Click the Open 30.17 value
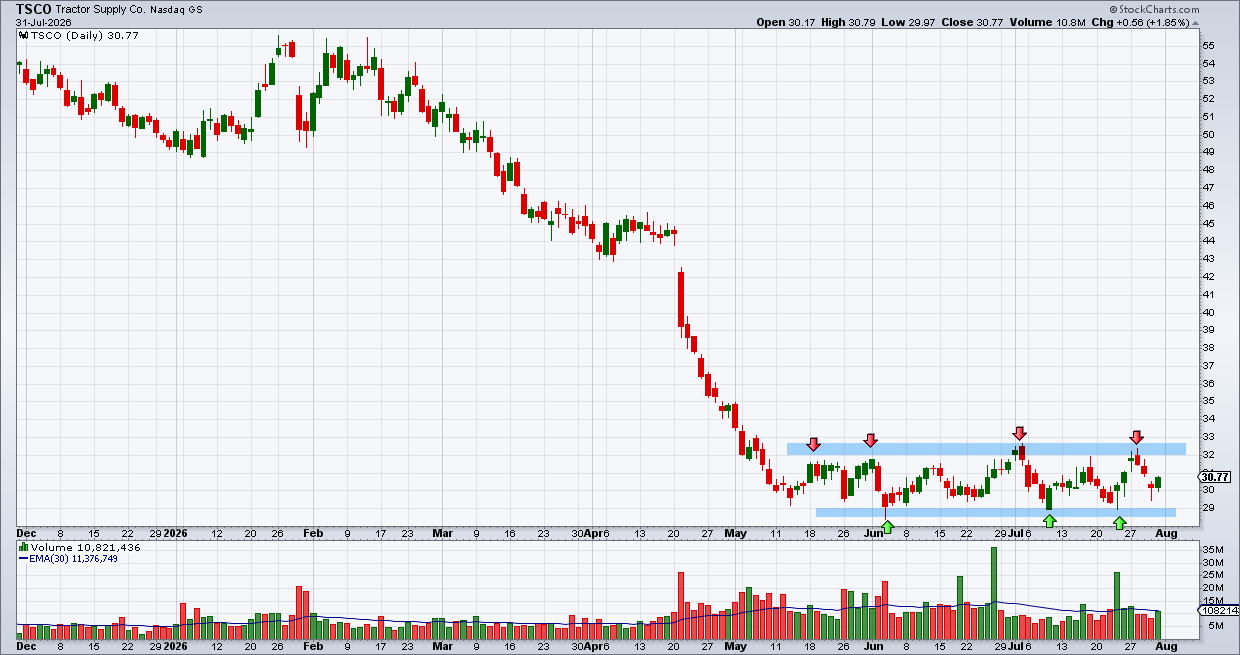Viewport: 1240px width, 655px height. coord(785,21)
